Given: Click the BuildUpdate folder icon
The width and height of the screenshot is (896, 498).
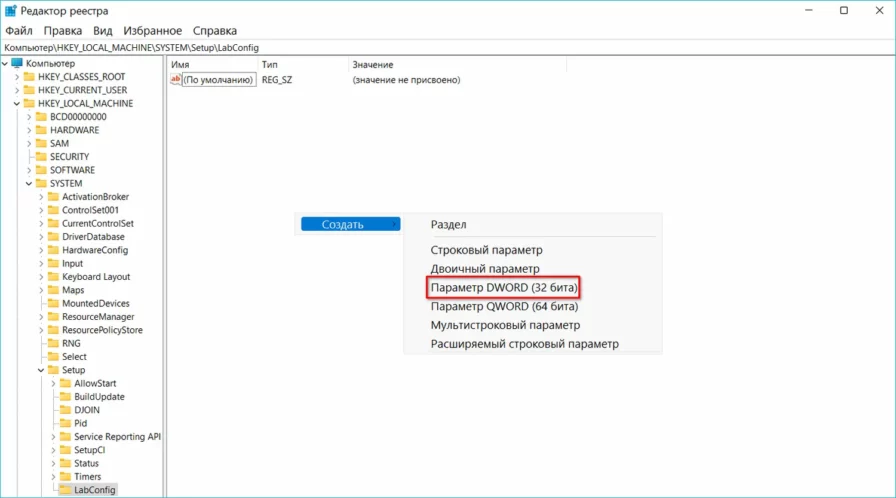Looking at the screenshot, I should (65, 397).
